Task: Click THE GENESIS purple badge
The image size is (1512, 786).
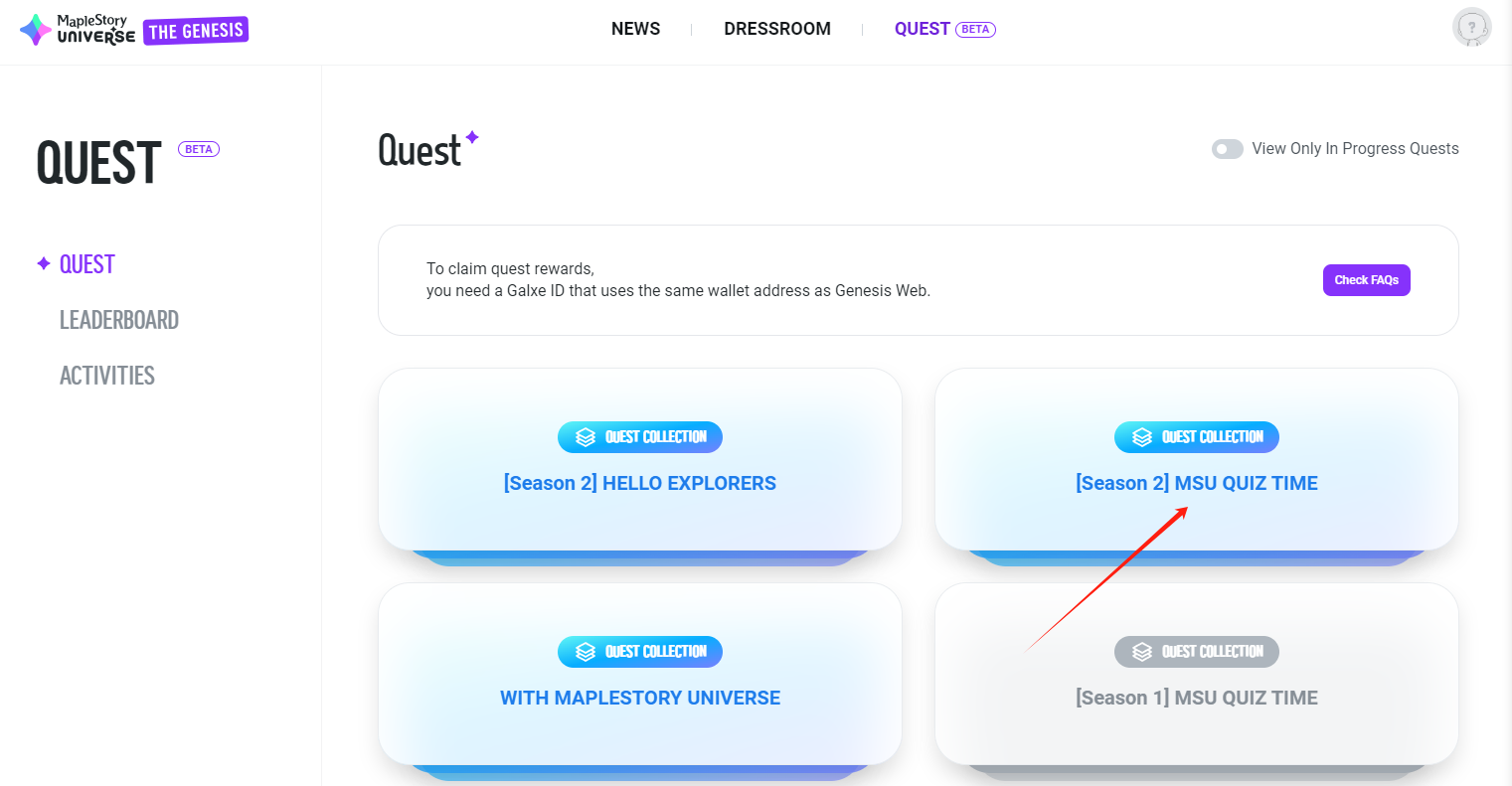Action: point(196,32)
